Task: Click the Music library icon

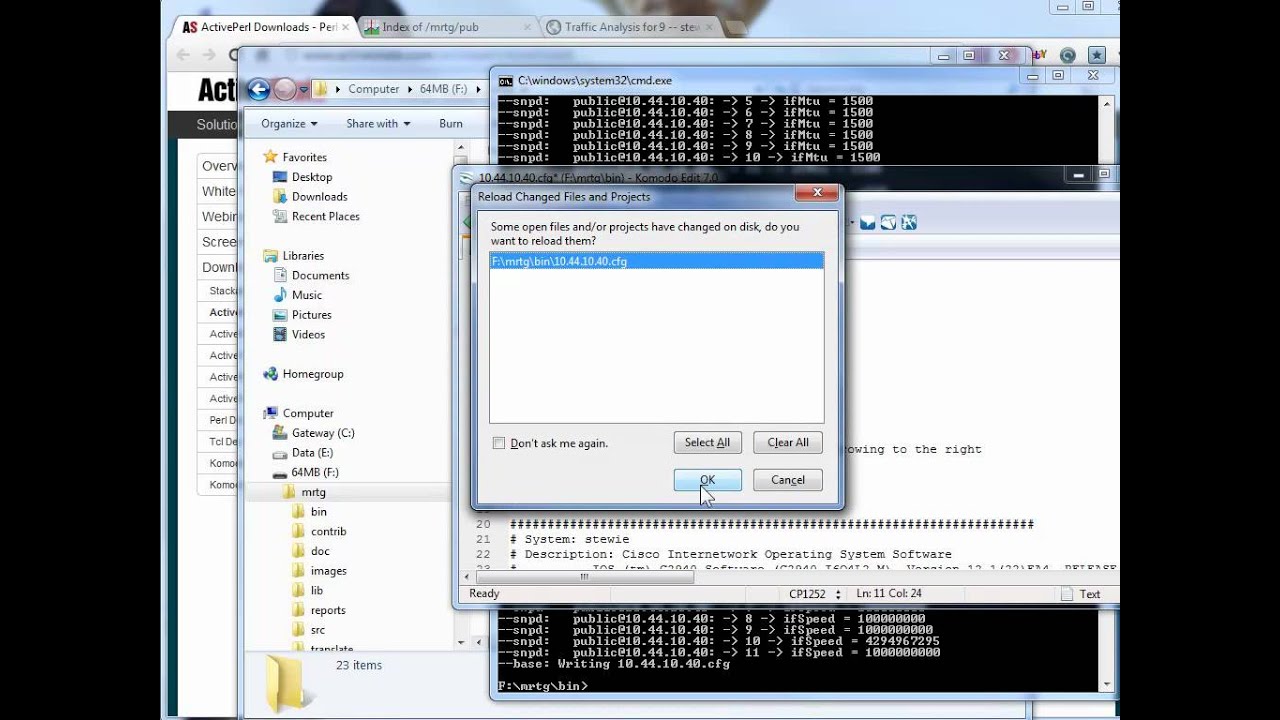Action: click(280, 295)
